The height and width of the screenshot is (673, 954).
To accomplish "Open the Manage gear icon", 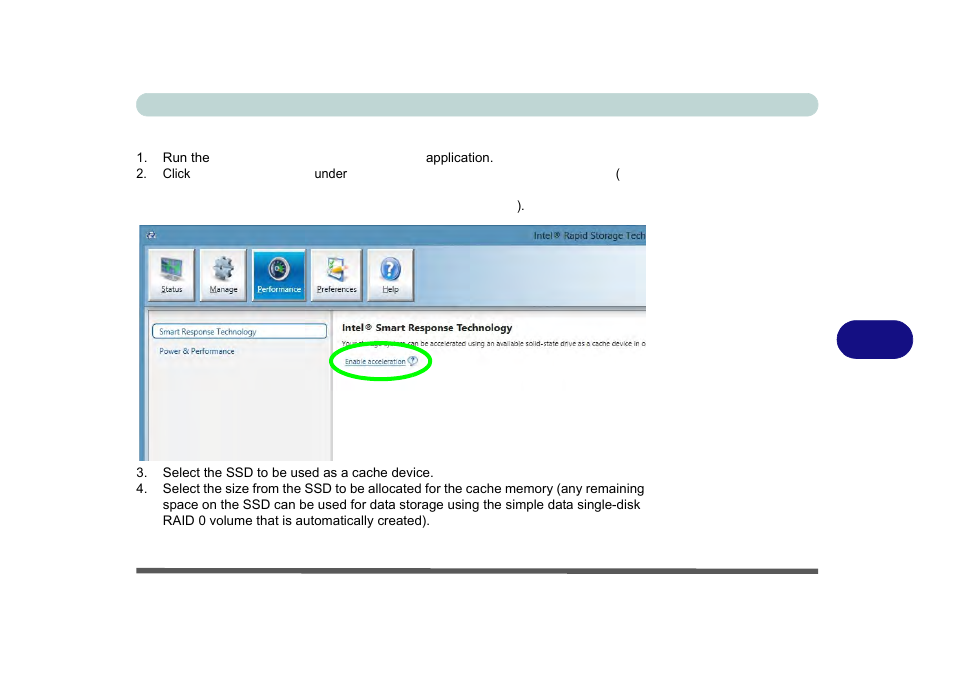I will pyautogui.click(x=223, y=275).
